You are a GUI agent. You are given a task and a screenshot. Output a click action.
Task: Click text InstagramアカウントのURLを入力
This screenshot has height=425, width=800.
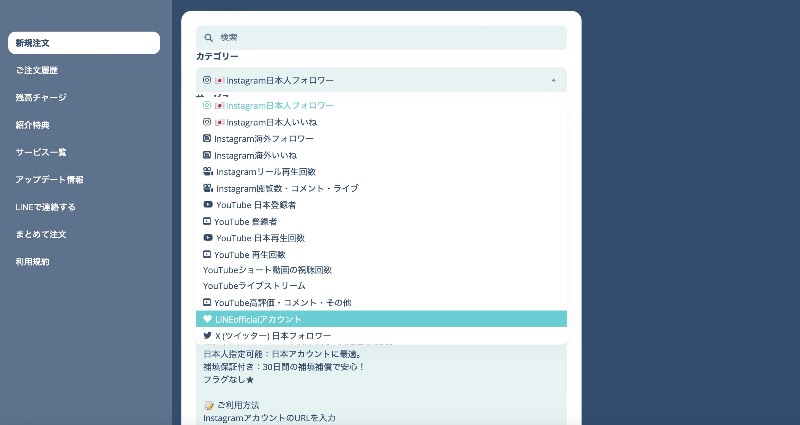(269, 418)
